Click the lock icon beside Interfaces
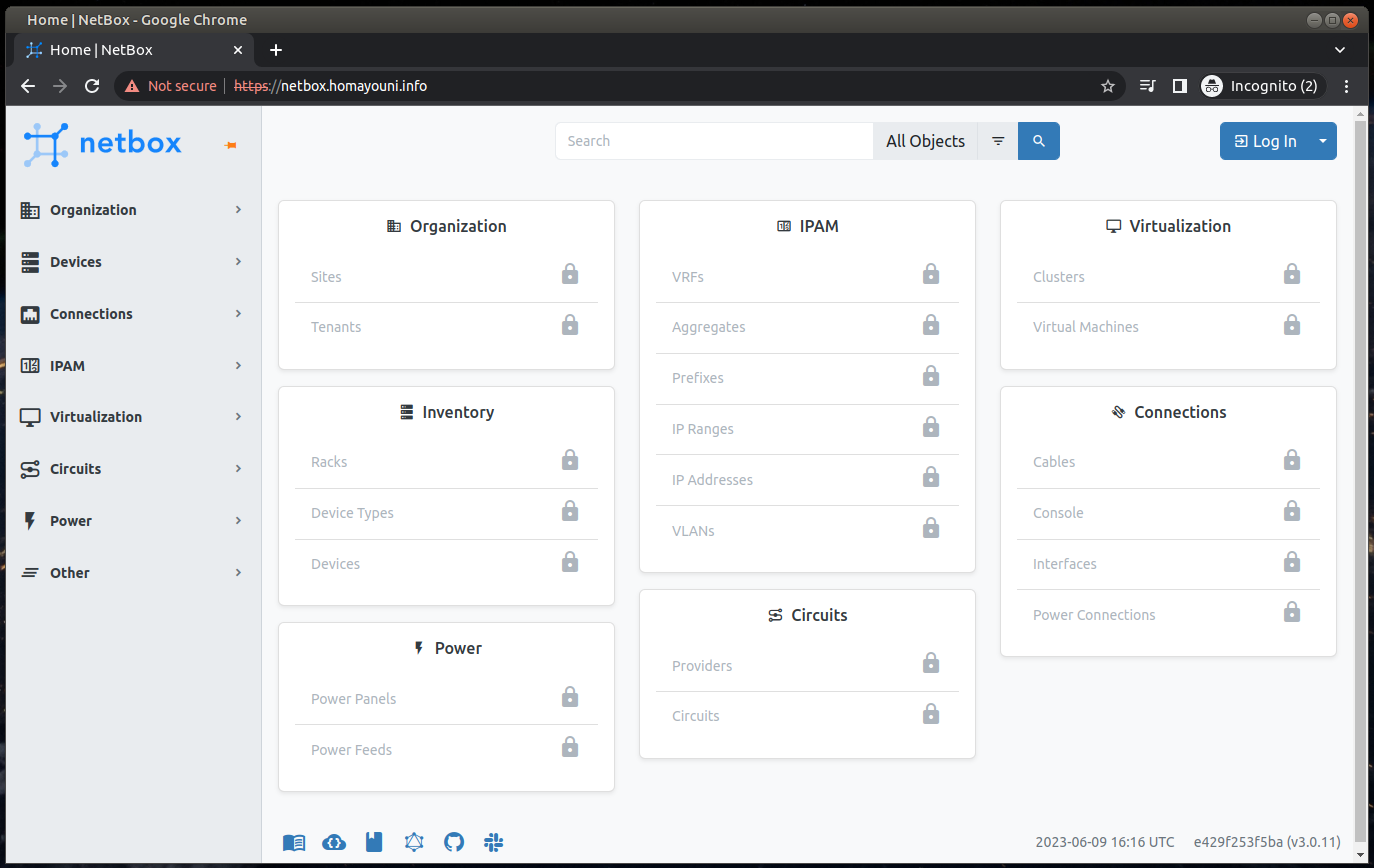Image resolution: width=1374 pixels, height=868 pixels. click(x=1292, y=562)
